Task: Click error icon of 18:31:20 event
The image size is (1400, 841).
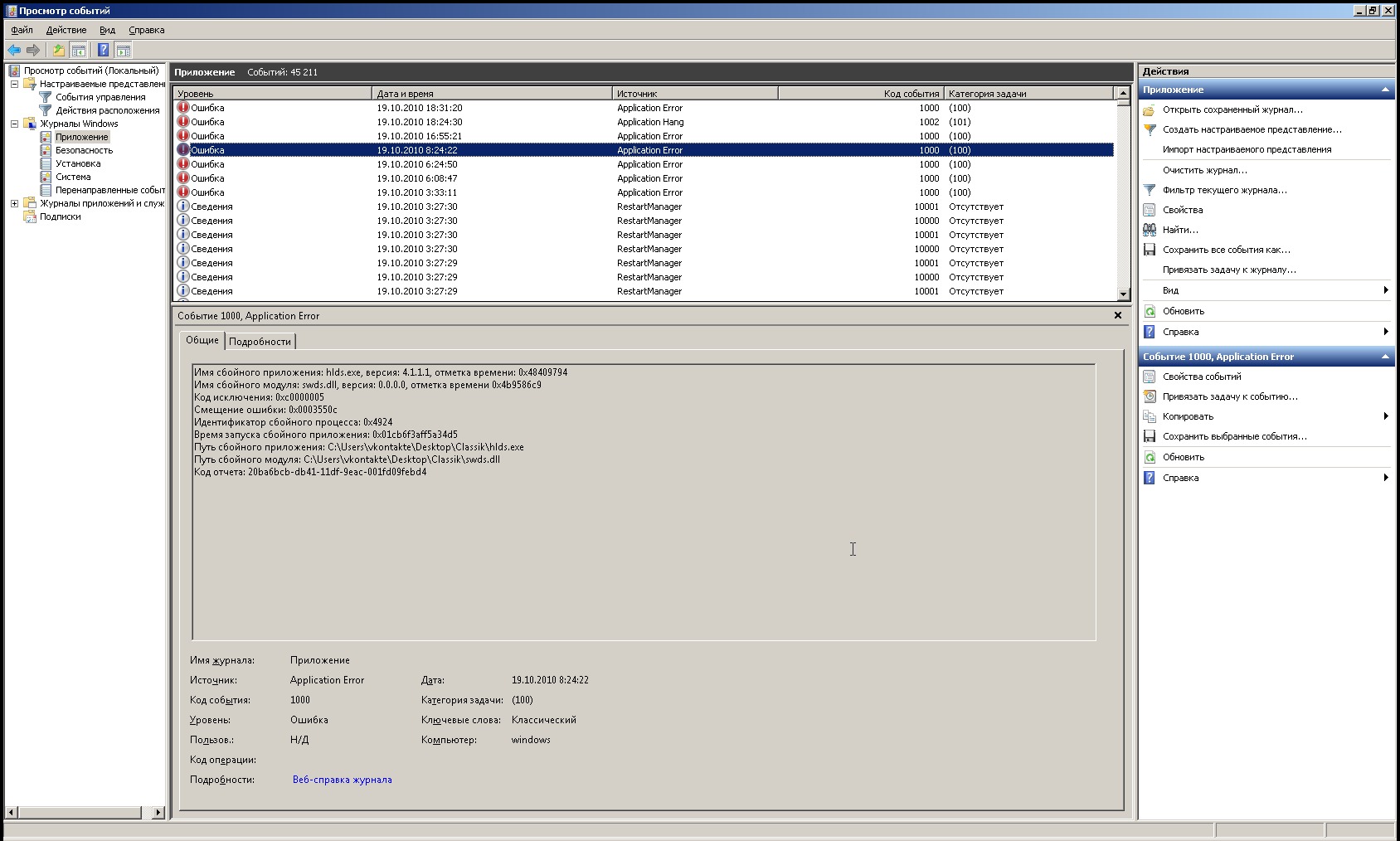Action: pos(183,108)
